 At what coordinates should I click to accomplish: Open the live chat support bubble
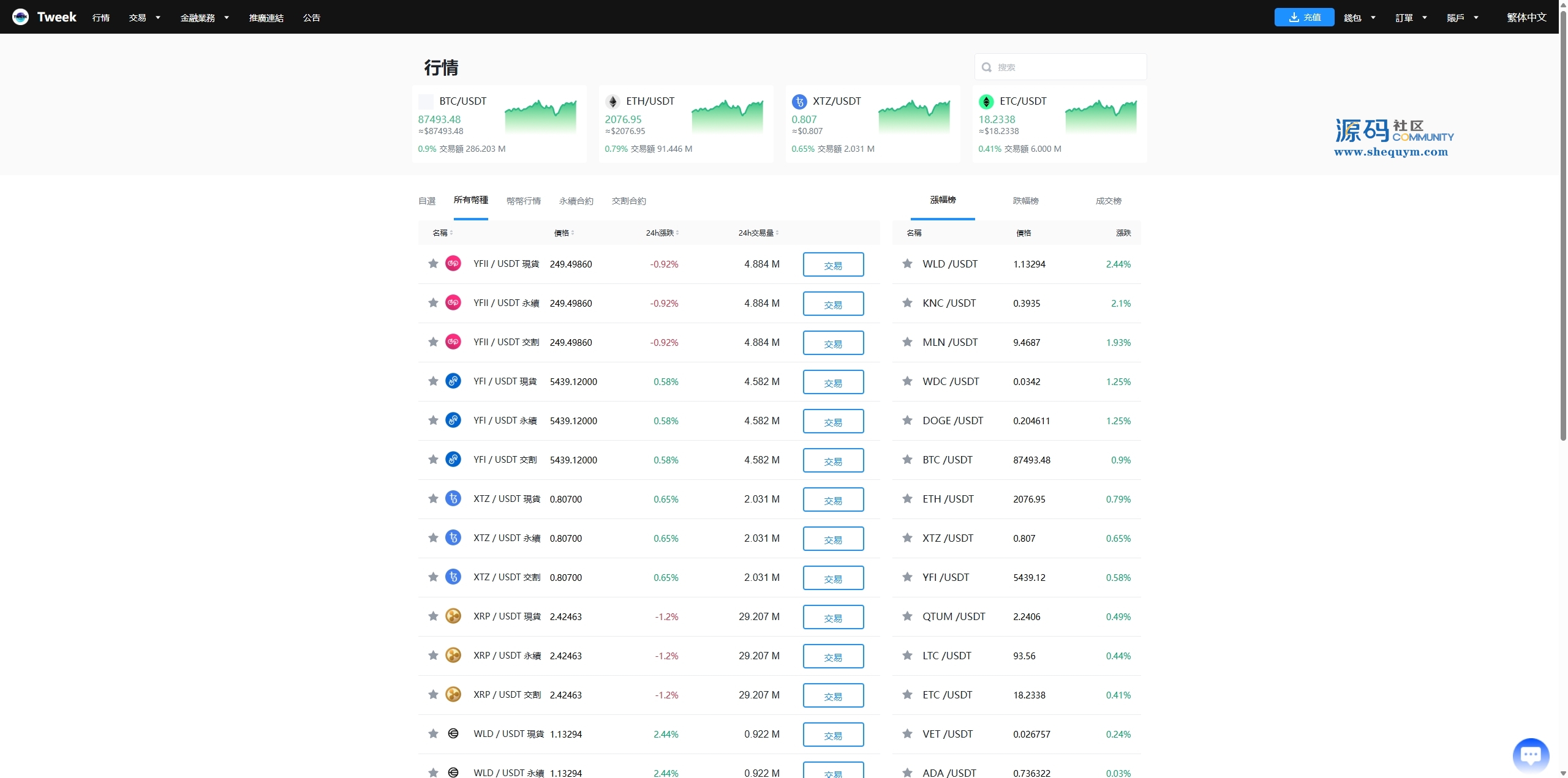click(x=1530, y=755)
